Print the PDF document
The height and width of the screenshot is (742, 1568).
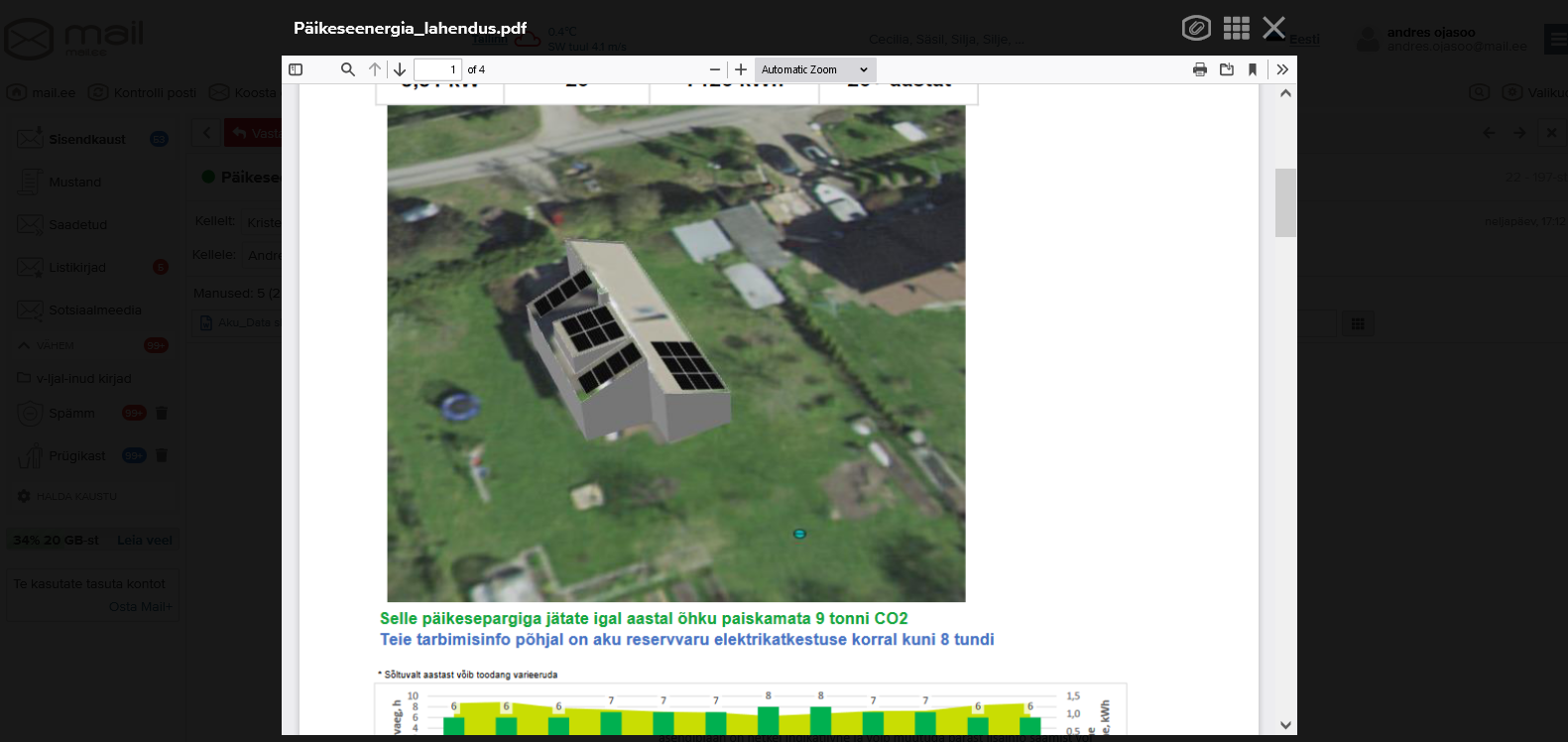click(x=1200, y=69)
